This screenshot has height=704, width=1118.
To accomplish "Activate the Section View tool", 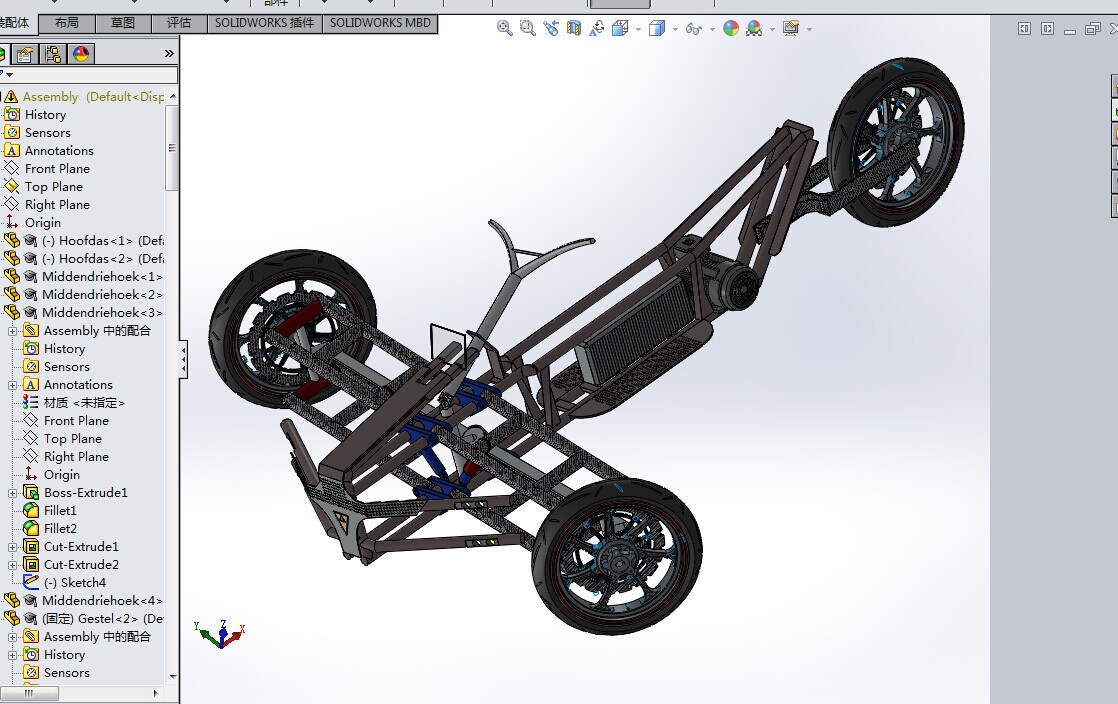I will pos(574,29).
